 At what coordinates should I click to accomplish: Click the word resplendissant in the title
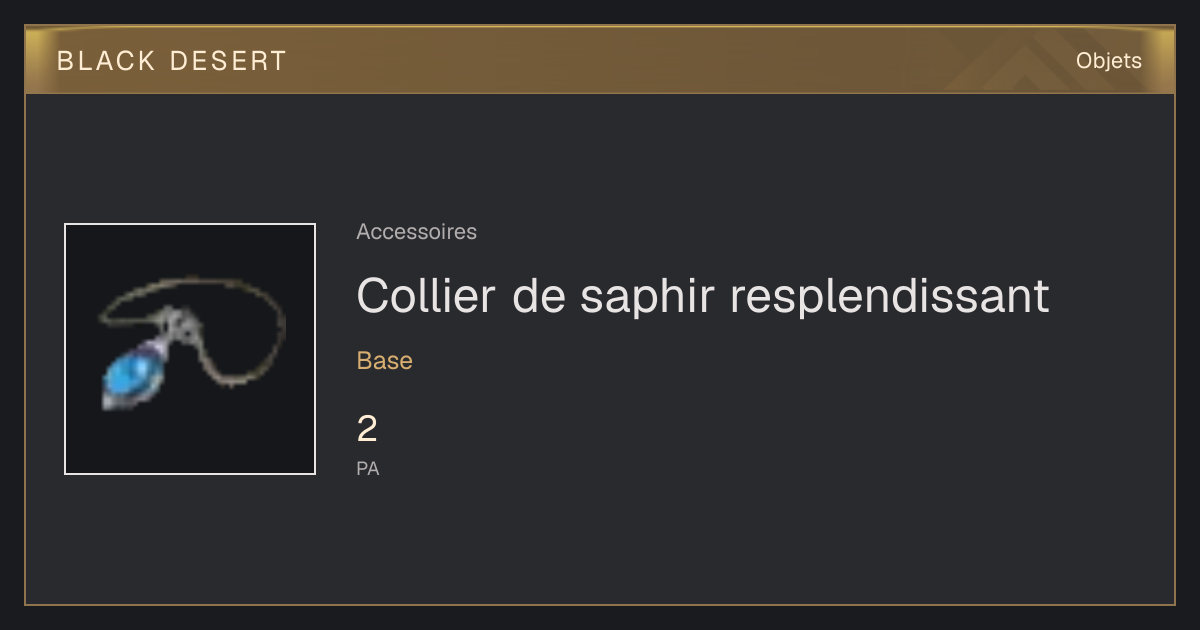tap(889, 296)
